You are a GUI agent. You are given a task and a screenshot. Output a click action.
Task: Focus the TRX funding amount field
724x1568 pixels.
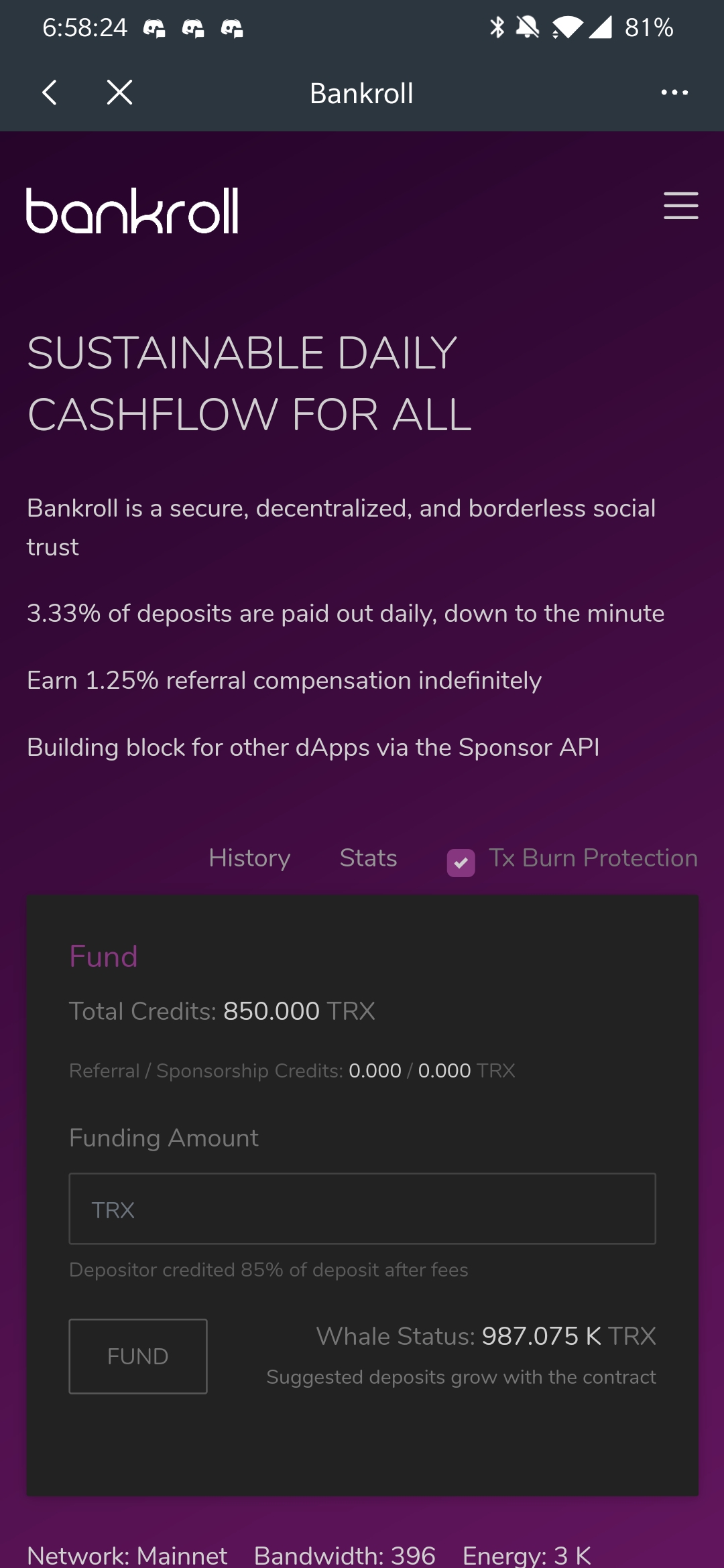pos(362,1209)
